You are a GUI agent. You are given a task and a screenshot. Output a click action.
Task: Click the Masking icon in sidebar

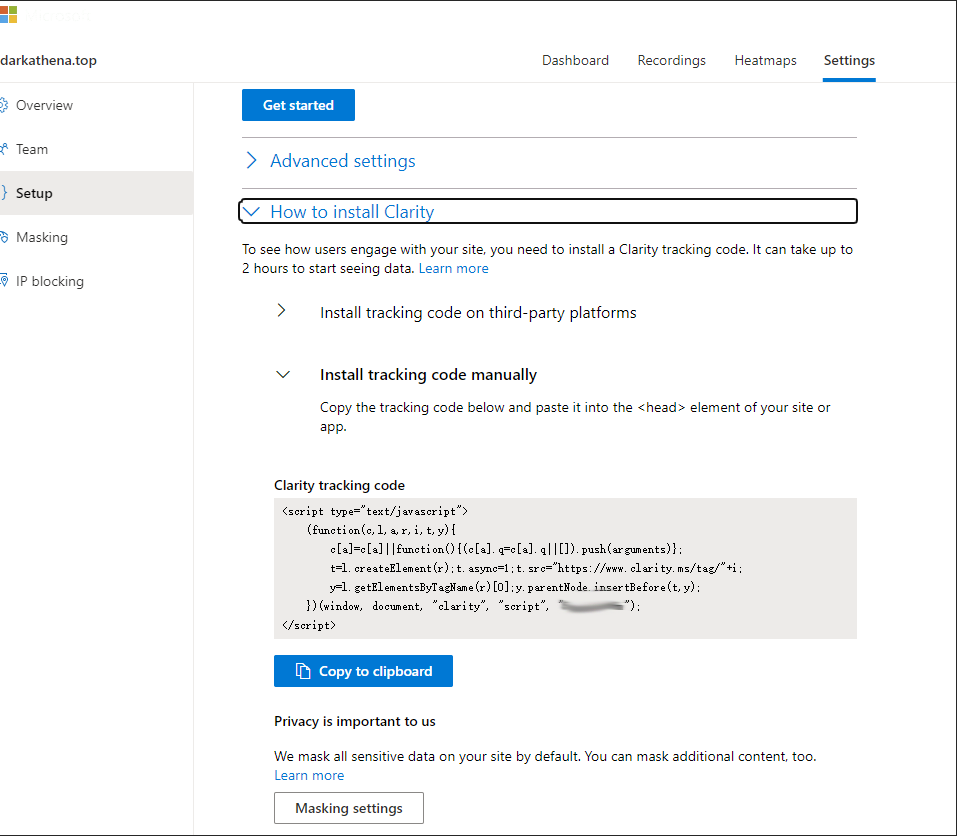(x=4, y=237)
